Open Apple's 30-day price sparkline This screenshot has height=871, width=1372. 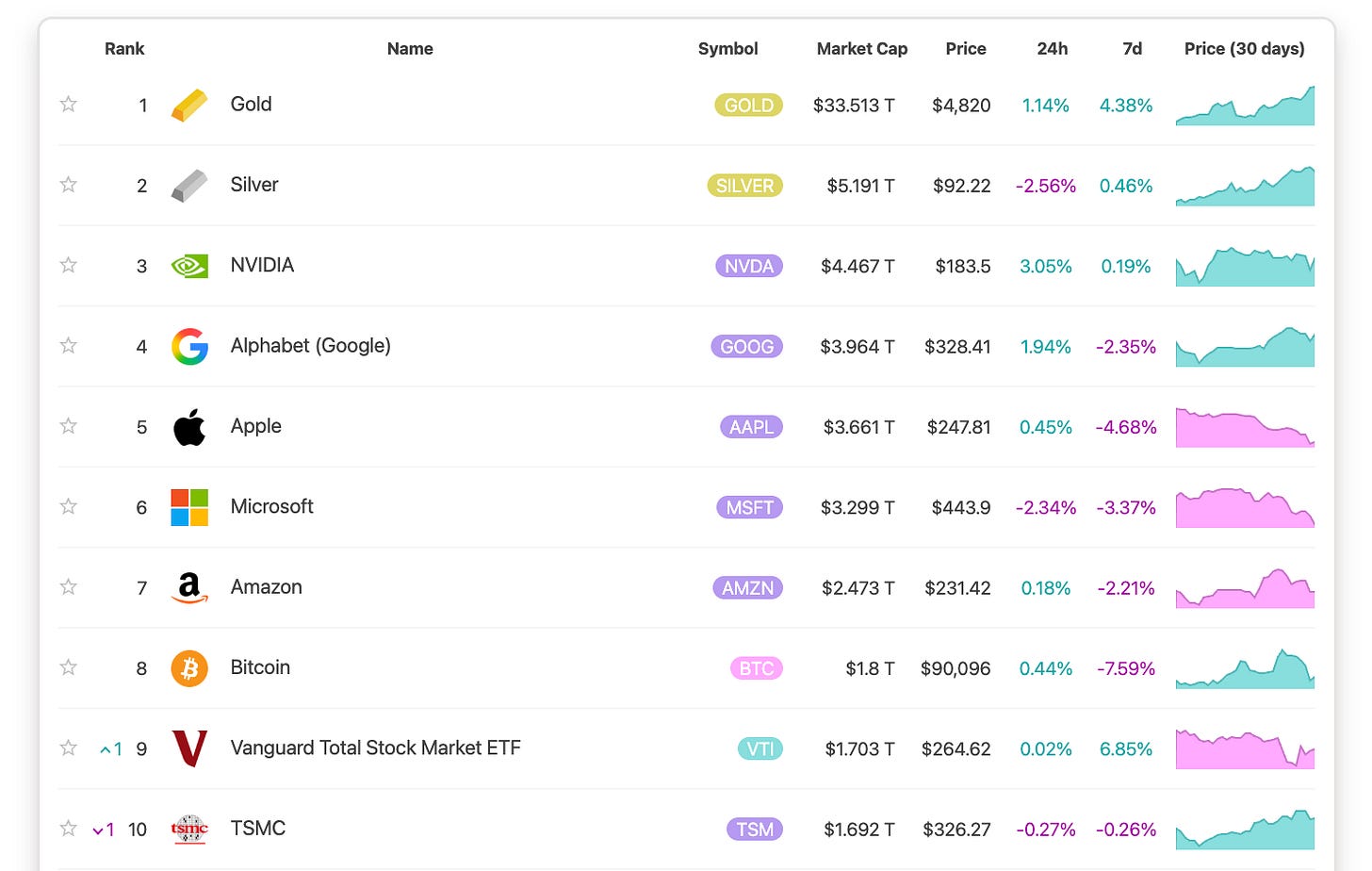click(1245, 427)
